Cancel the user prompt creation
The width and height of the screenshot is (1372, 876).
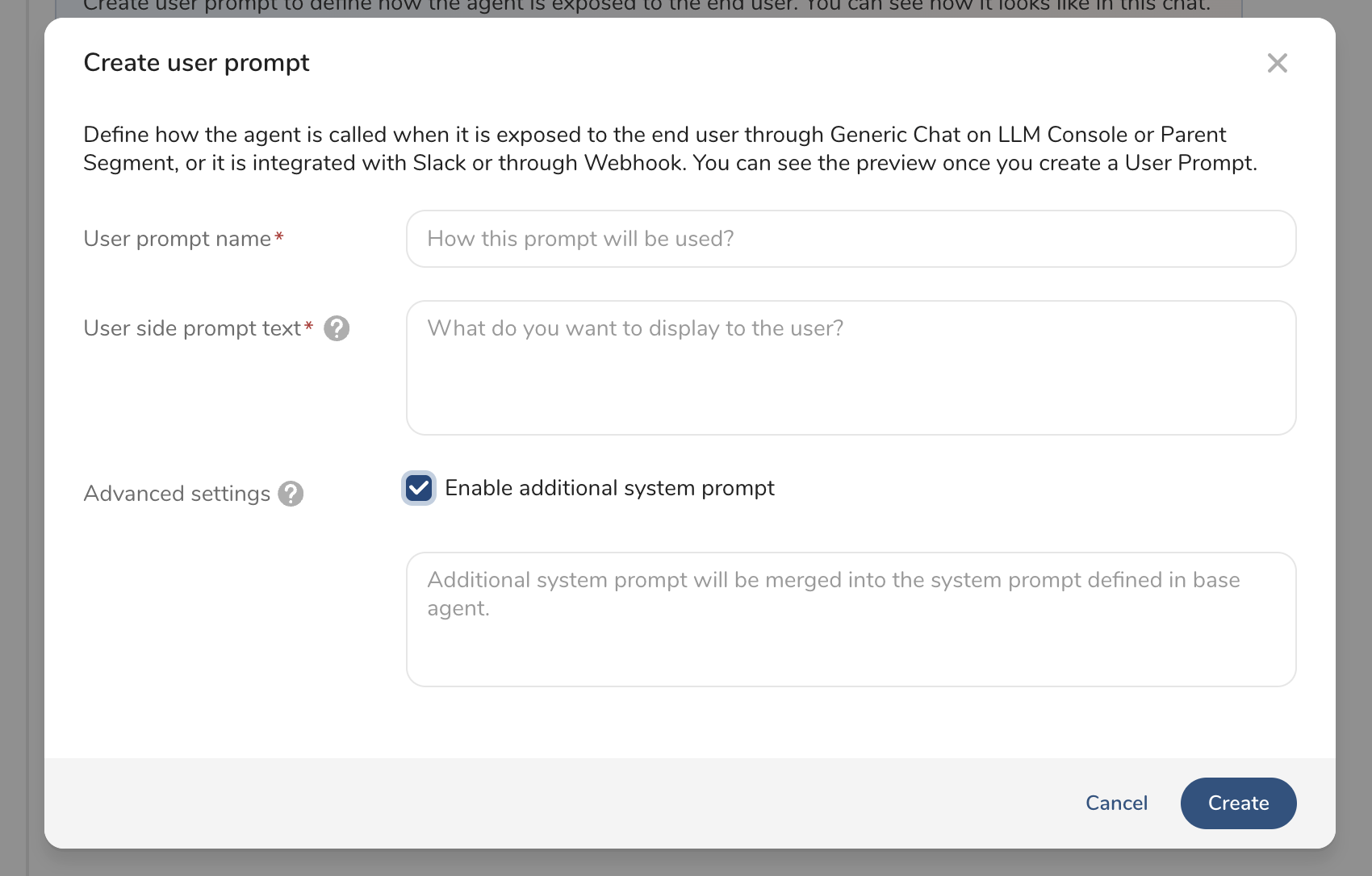[1116, 803]
